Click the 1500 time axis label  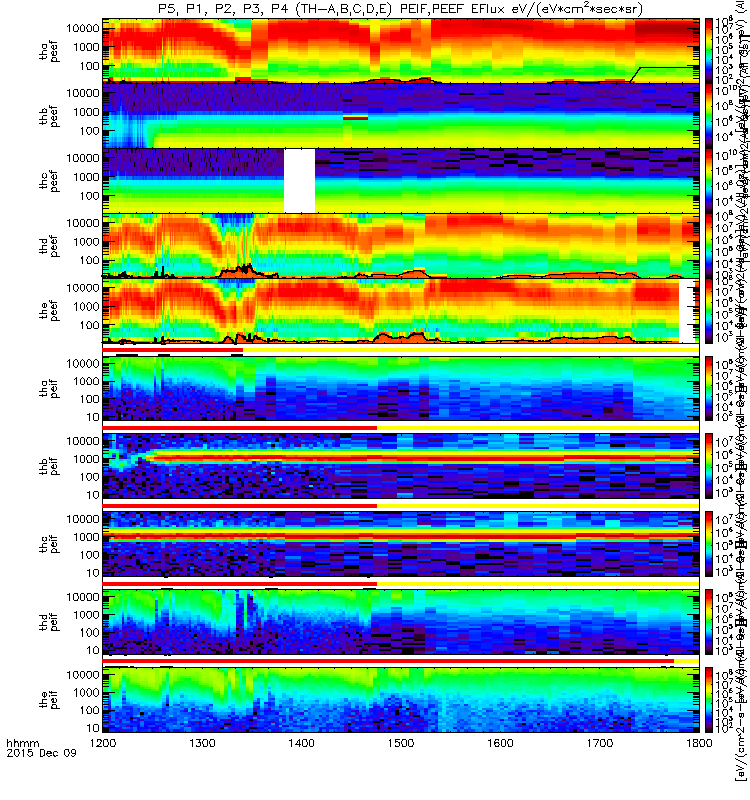pyautogui.click(x=401, y=743)
